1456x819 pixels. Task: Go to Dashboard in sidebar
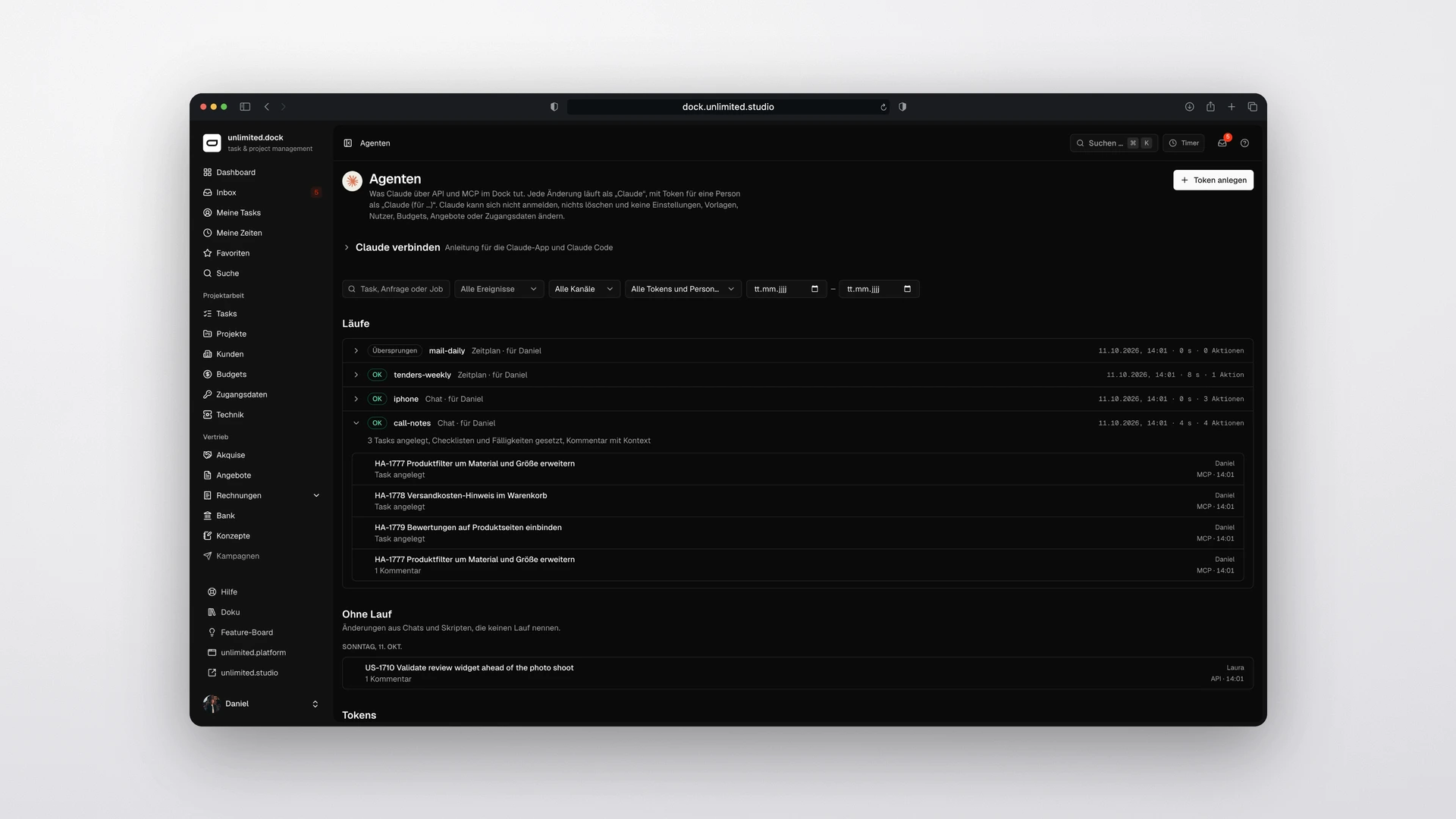[261, 172]
